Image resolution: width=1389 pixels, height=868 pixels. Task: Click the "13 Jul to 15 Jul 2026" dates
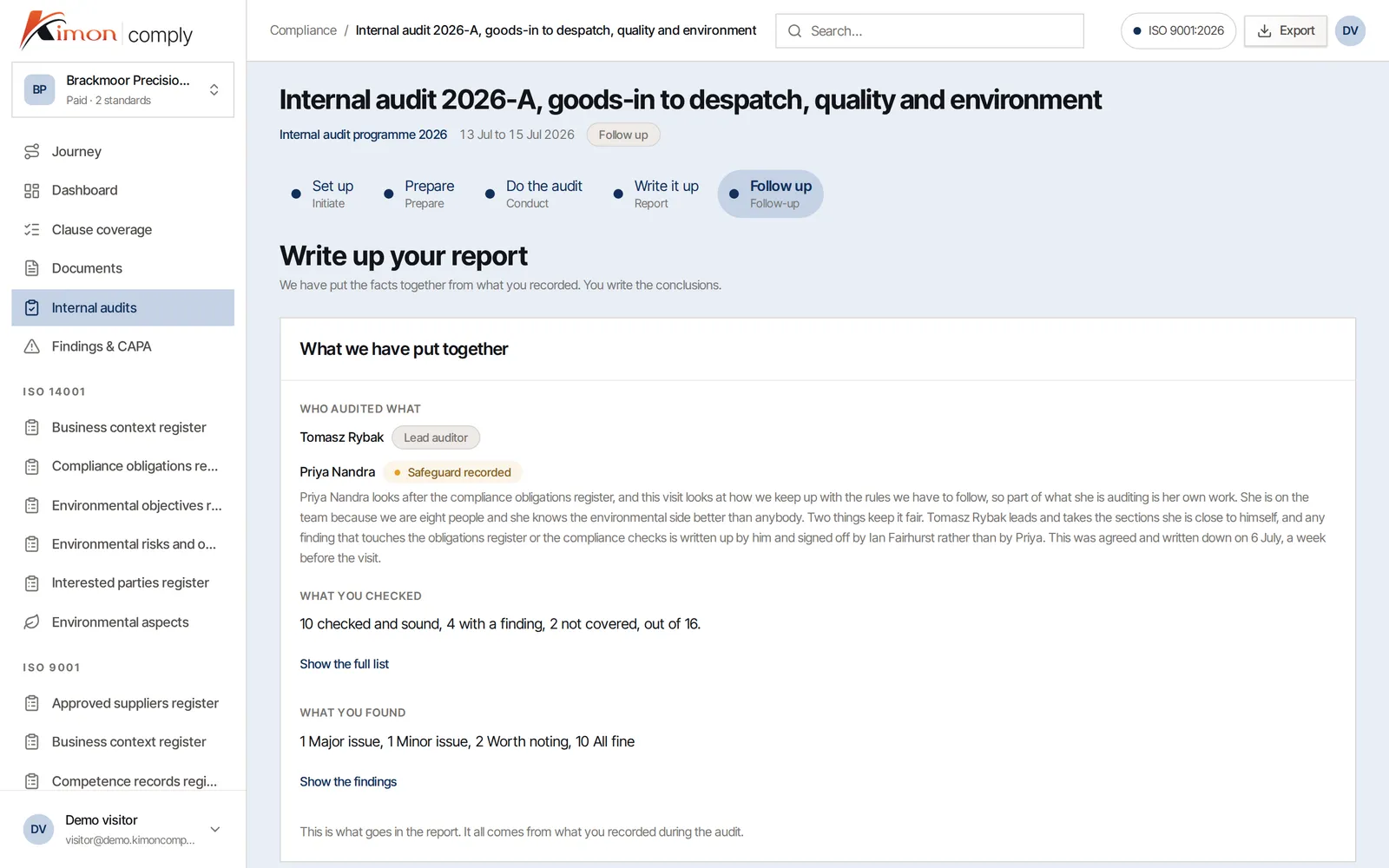tap(517, 135)
